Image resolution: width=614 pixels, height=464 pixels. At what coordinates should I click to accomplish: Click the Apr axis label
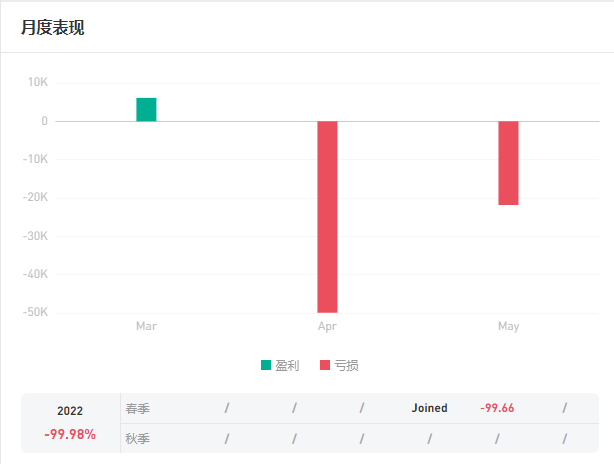327,326
